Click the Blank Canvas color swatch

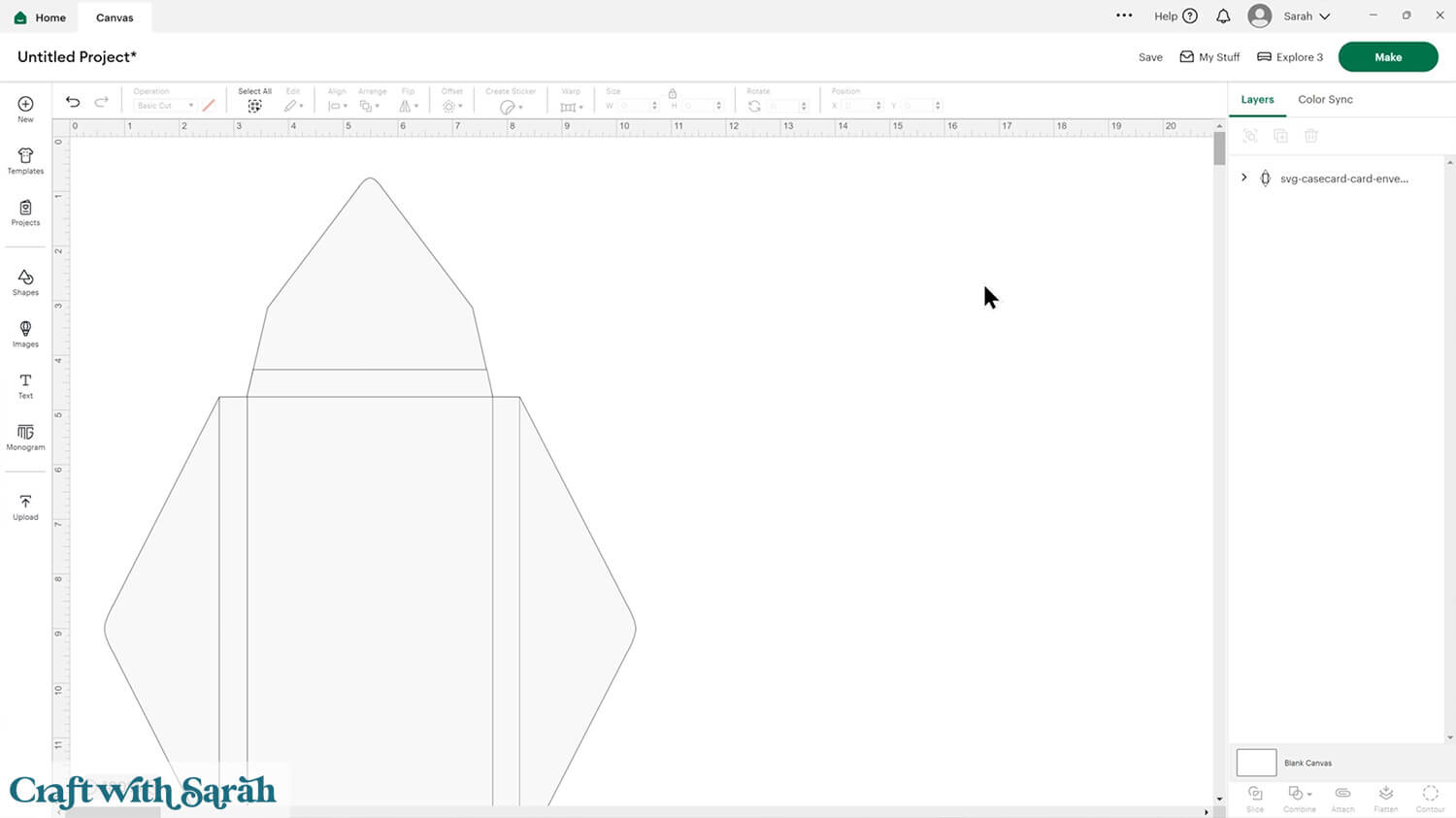1256,763
